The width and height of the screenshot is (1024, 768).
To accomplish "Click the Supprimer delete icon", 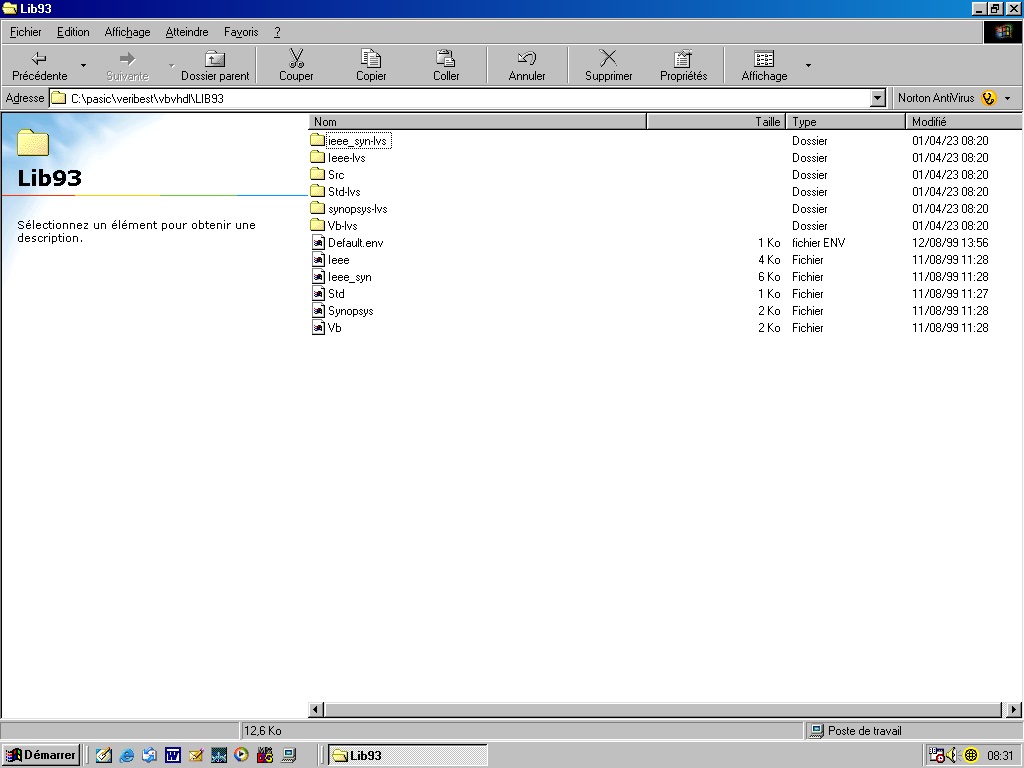I will [608, 59].
